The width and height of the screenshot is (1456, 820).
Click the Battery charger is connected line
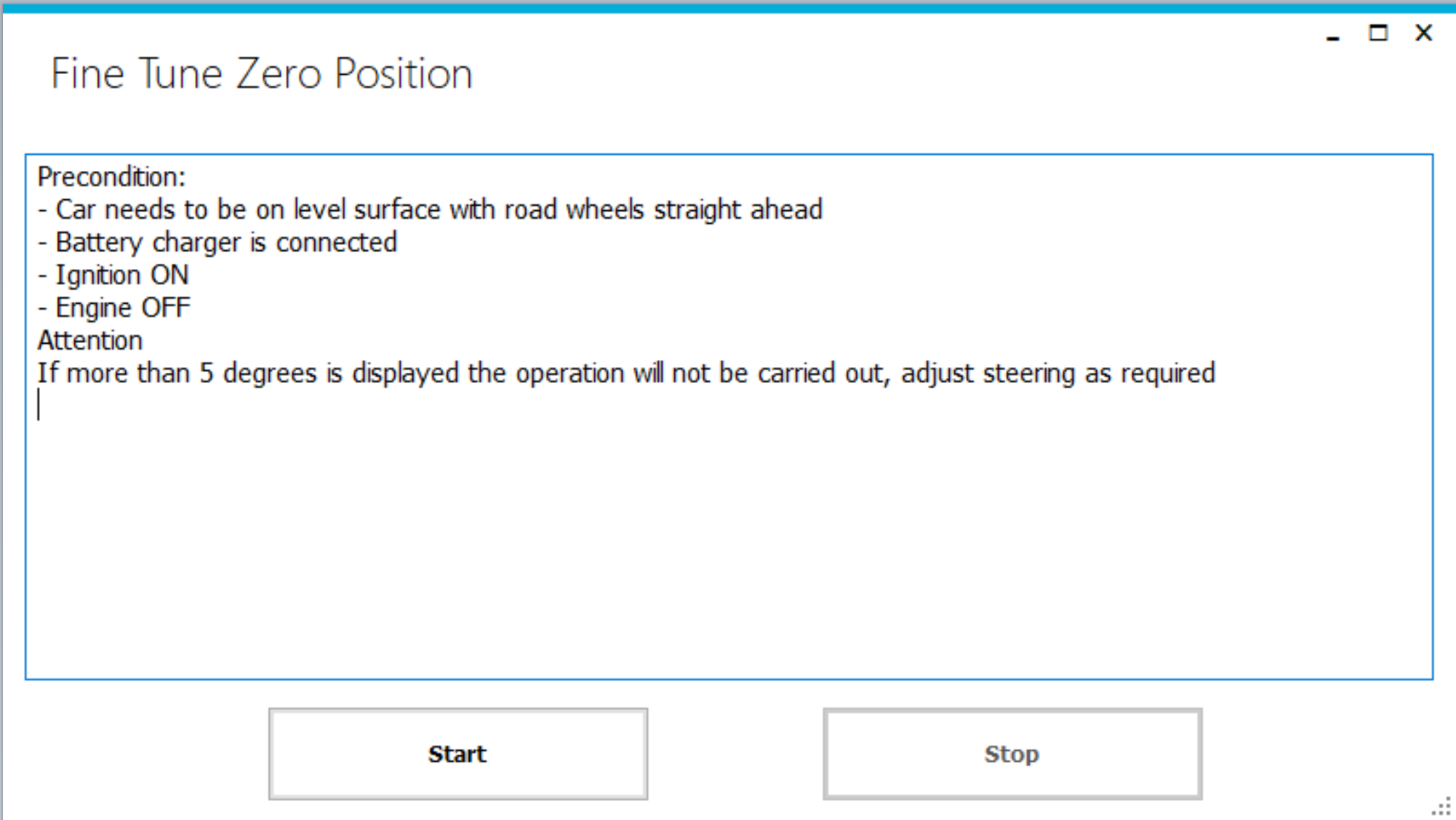217,242
